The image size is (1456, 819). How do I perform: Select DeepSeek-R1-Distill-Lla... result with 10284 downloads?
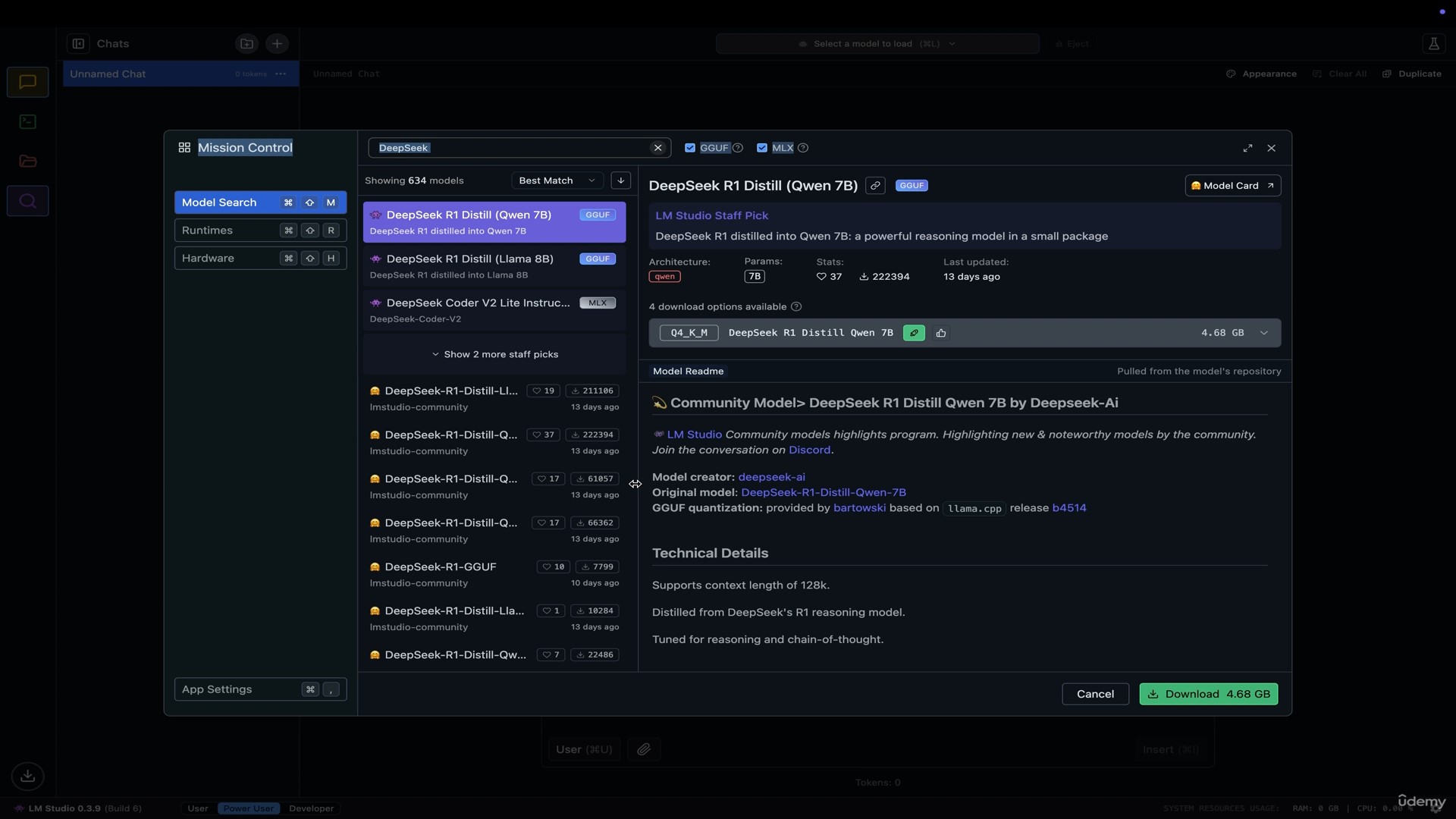click(494, 619)
